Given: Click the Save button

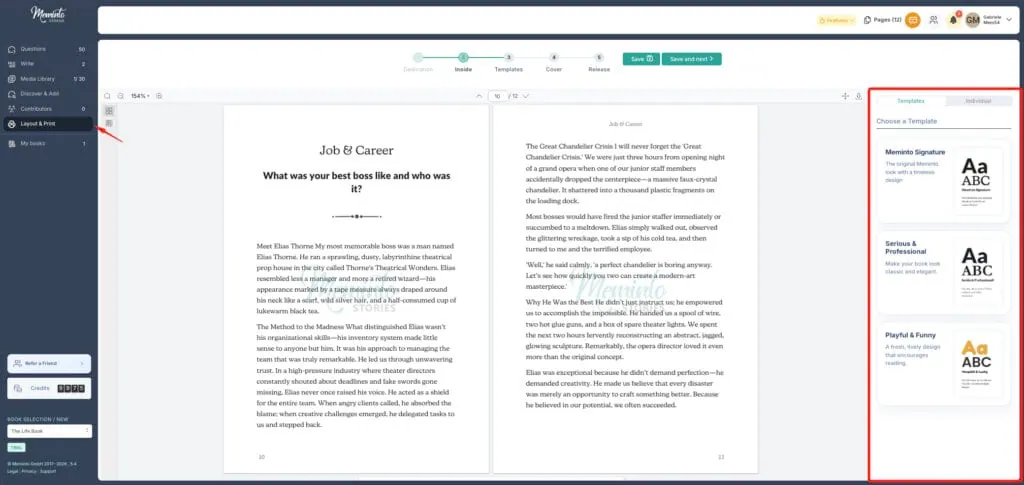Looking at the screenshot, I should pyautogui.click(x=641, y=59).
